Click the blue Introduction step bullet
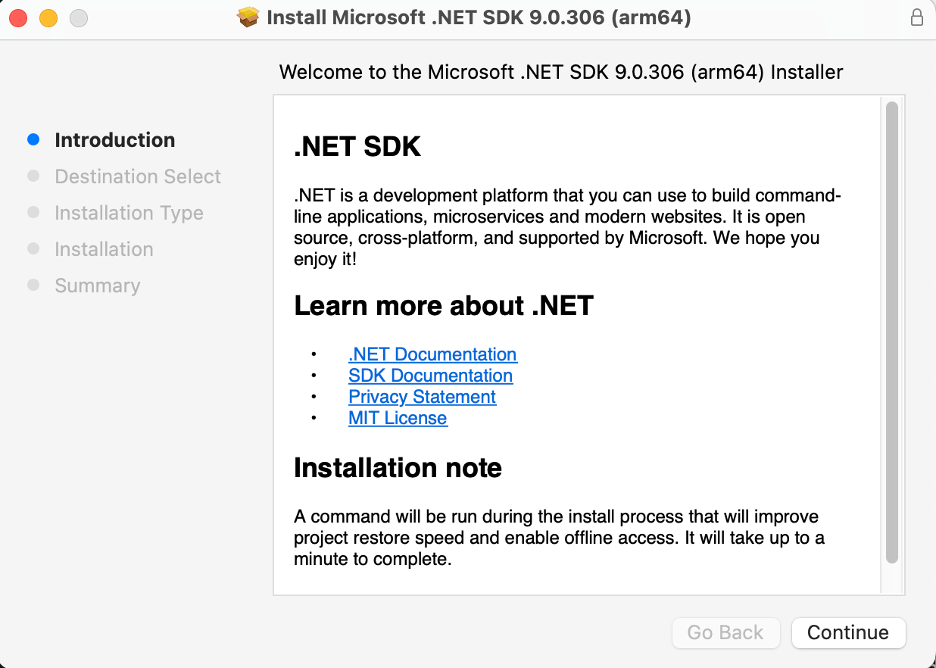Screen dimensions: 936x668 coord(33,140)
